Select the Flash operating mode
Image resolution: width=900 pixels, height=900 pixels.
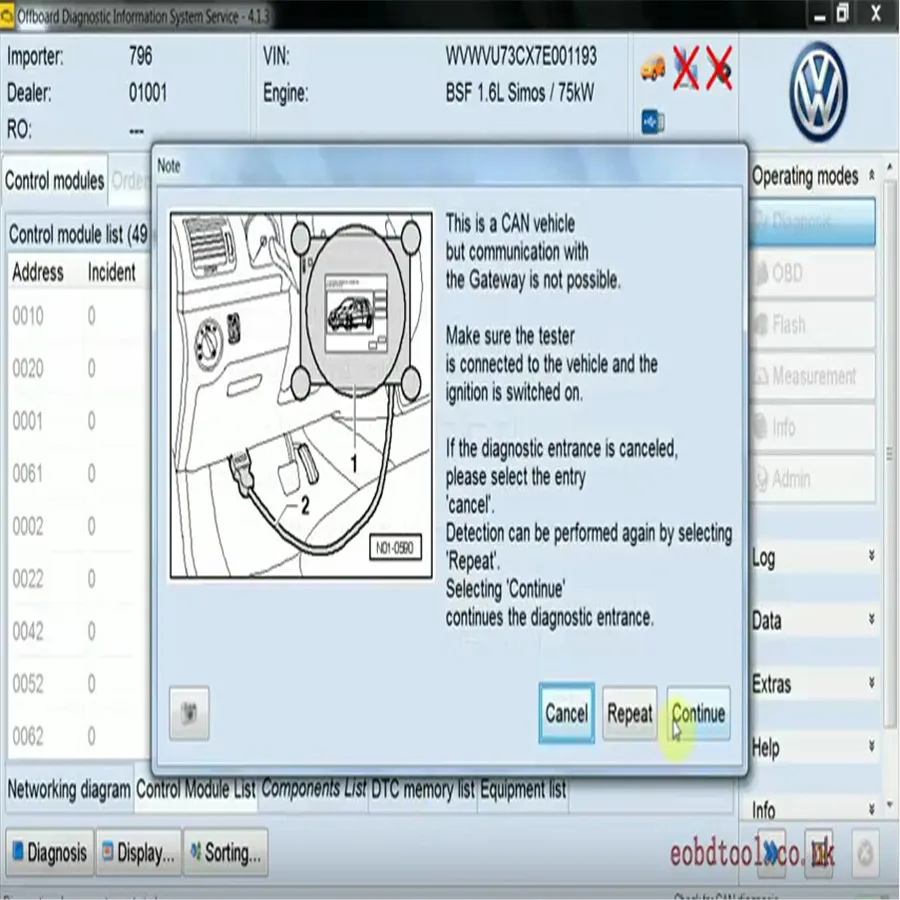(x=812, y=325)
